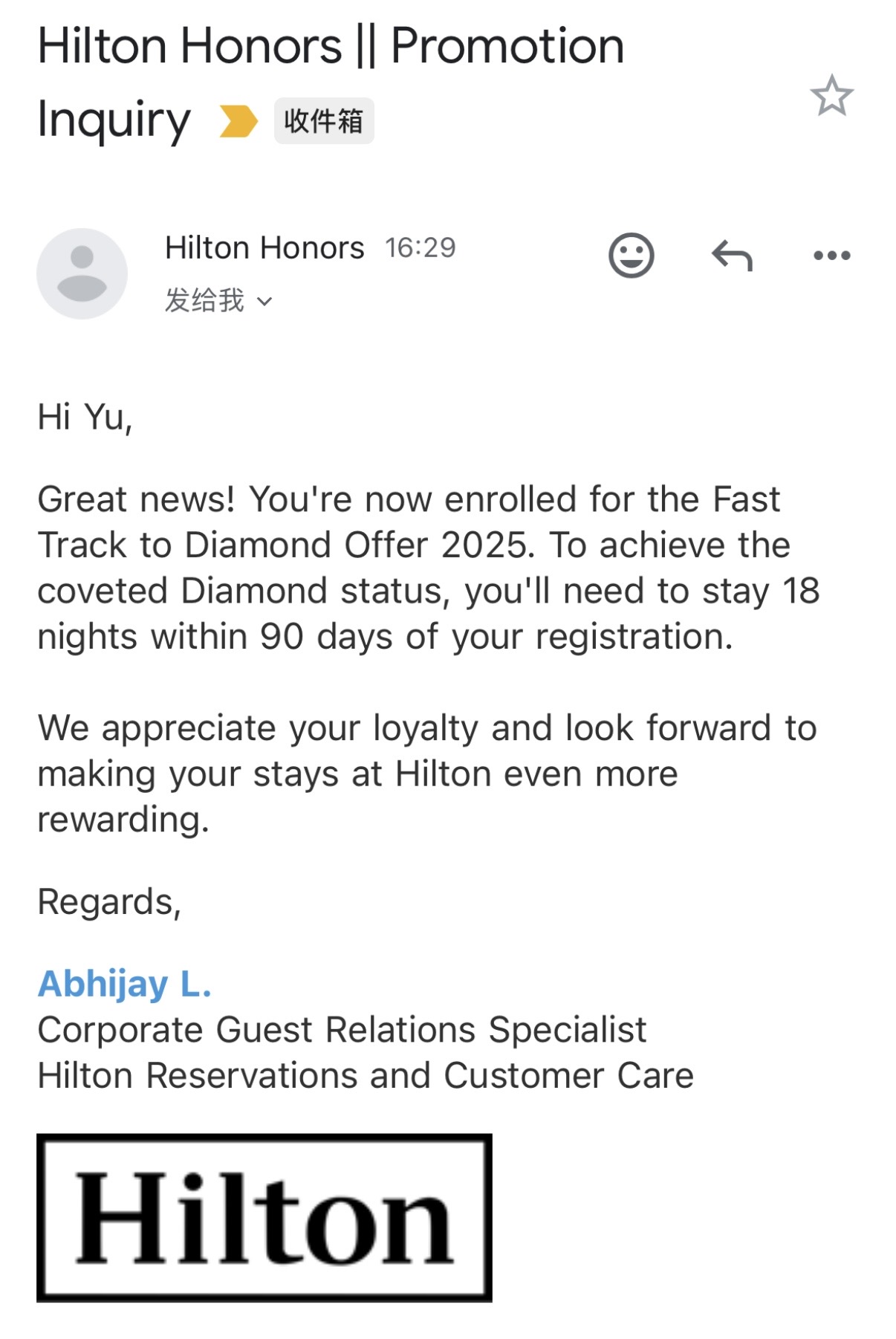Tap the 发给我 recipient text
896x1339 pixels.
[204, 300]
